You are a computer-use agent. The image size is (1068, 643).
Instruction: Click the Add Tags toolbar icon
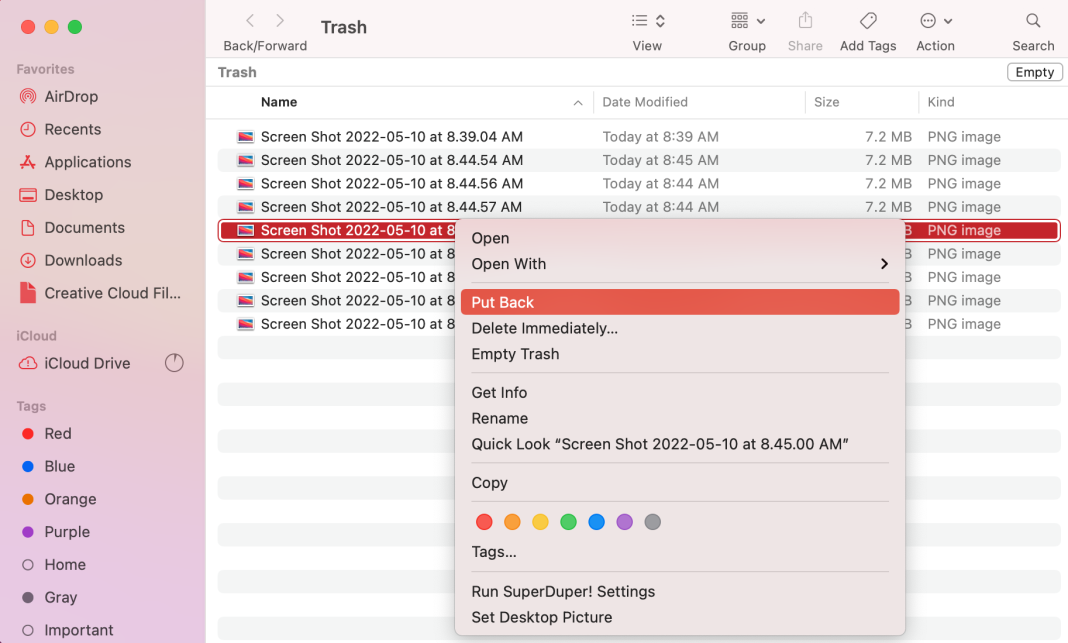click(867, 28)
